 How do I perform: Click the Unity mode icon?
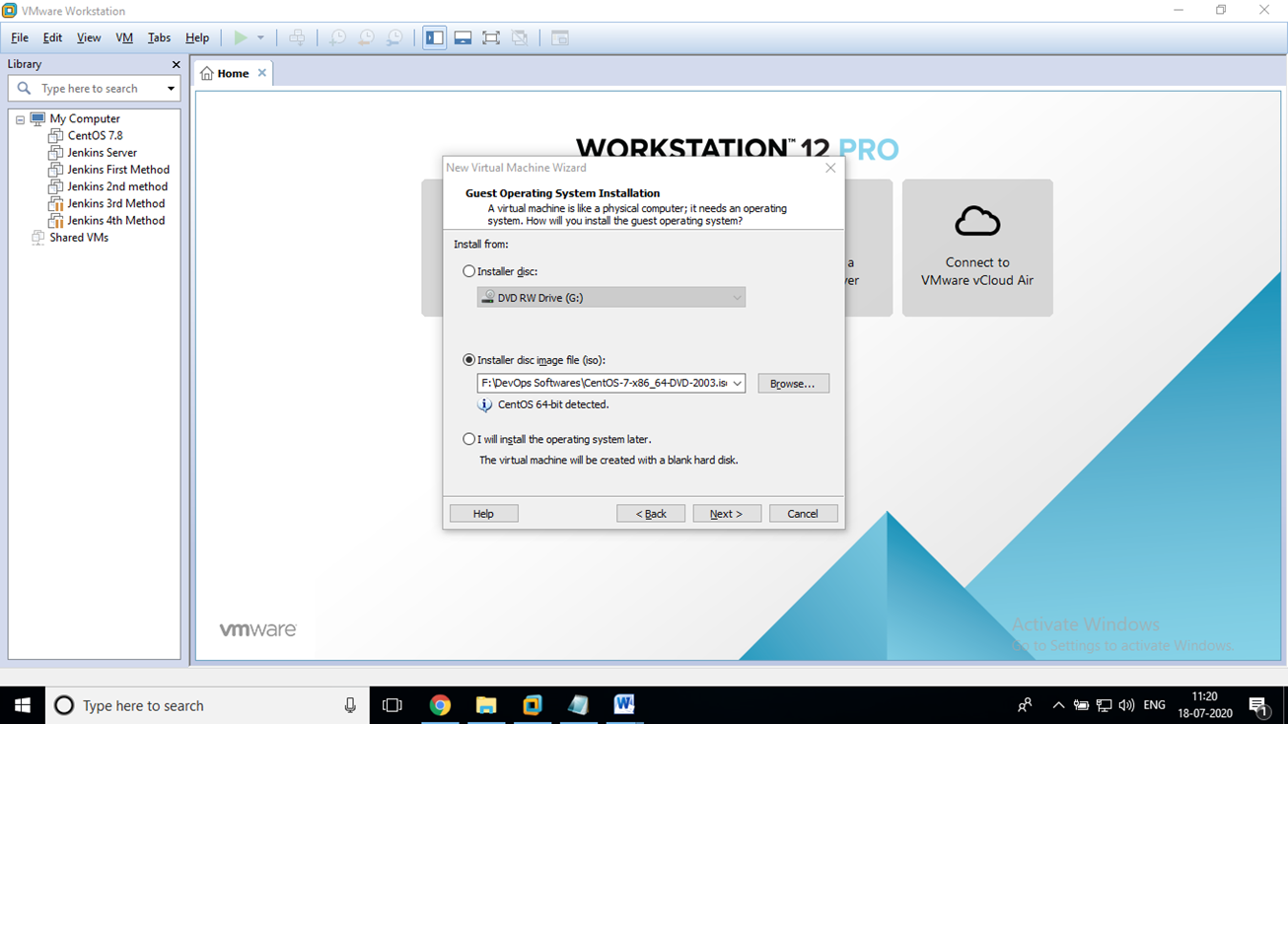coord(520,37)
